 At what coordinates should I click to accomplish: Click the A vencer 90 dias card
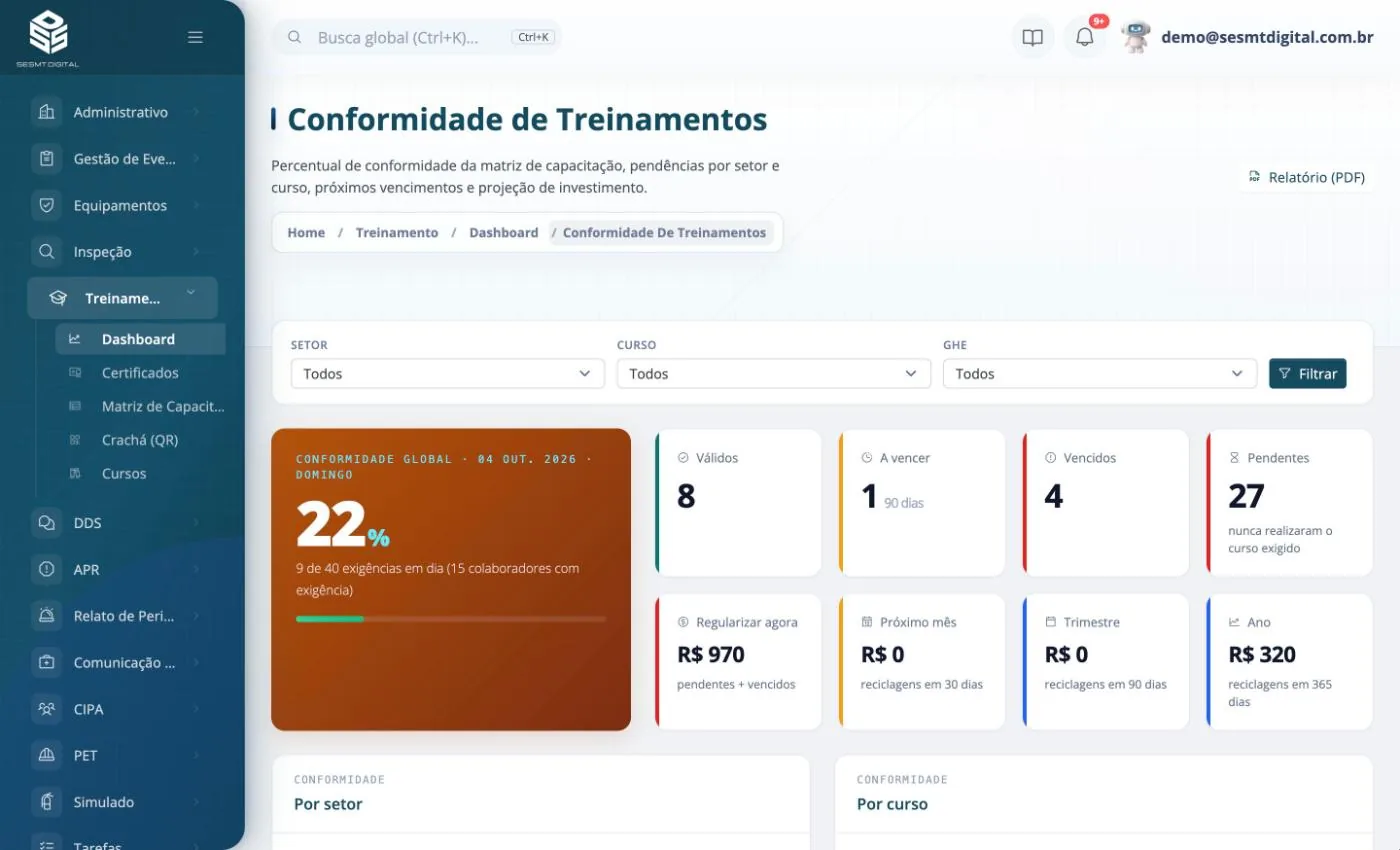(922, 503)
